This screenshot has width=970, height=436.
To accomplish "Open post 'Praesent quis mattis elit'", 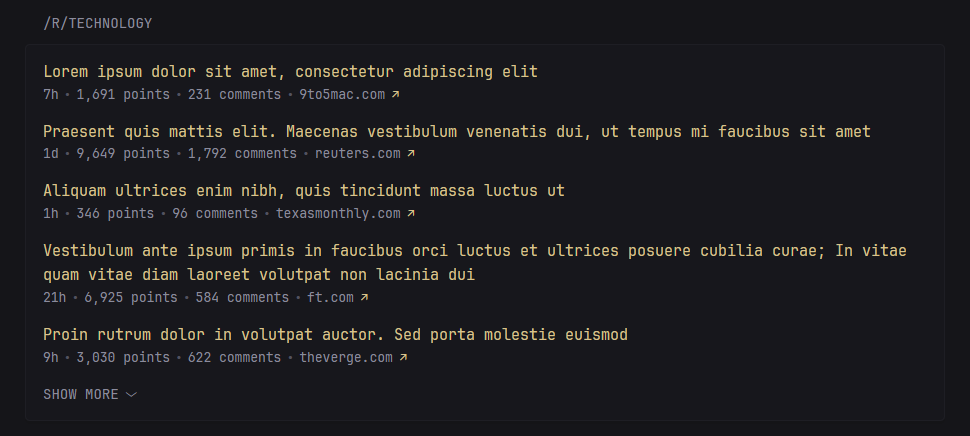I will tap(457, 132).
